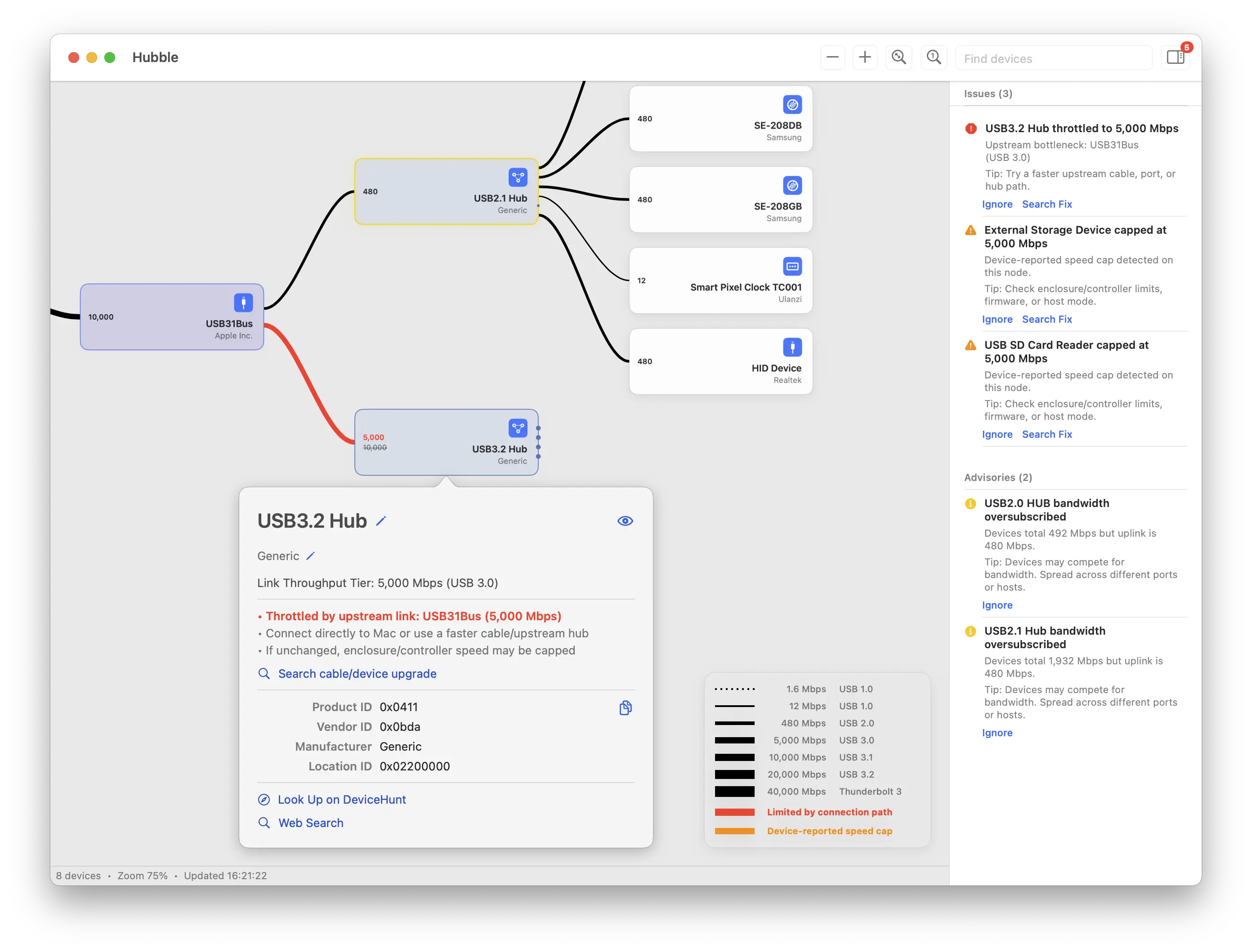
Task: Click the red Limited by connection path swatch
Action: (x=734, y=812)
